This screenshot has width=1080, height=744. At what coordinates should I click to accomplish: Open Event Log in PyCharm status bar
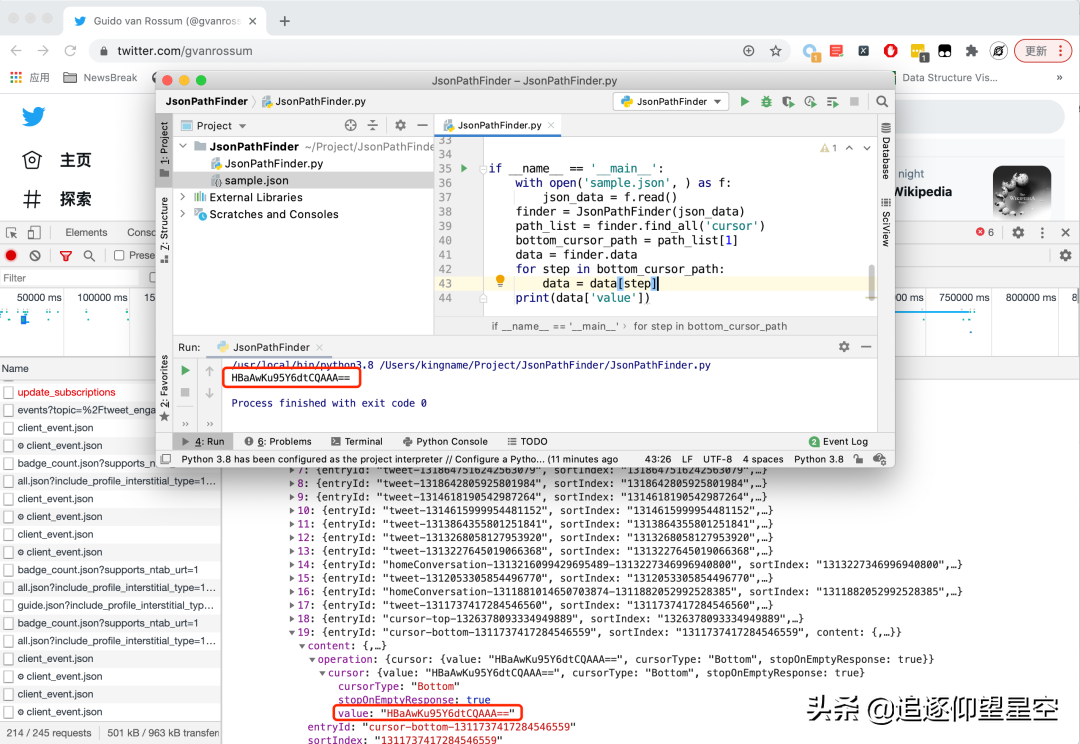(x=838, y=442)
